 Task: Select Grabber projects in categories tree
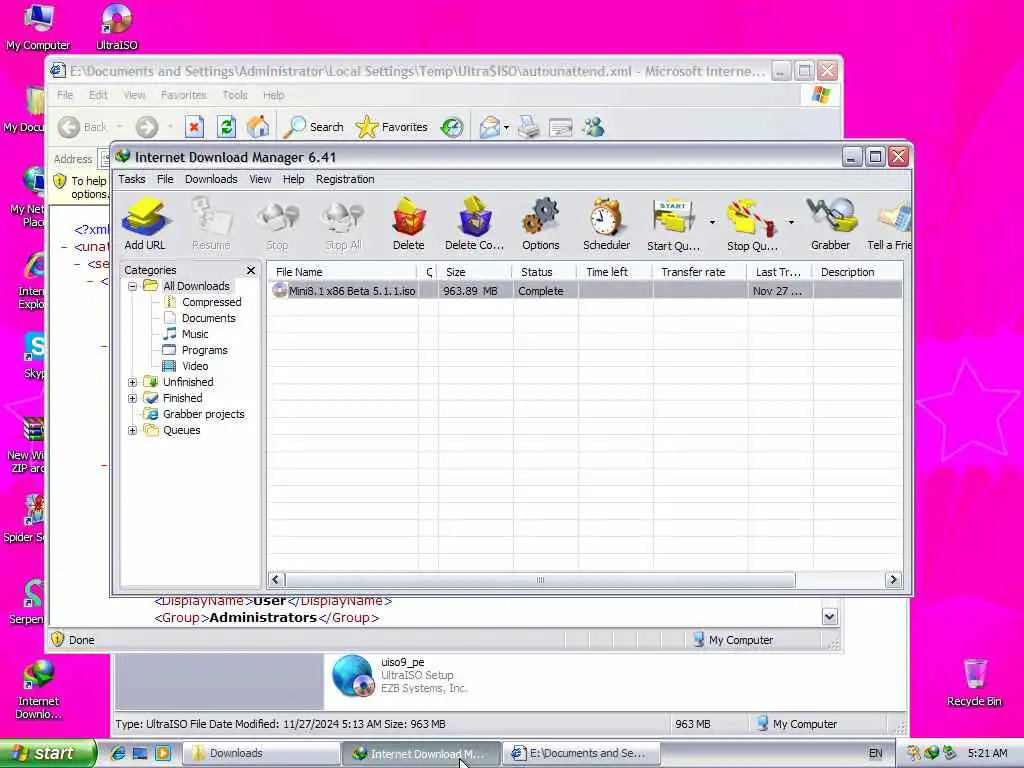point(203,414)
